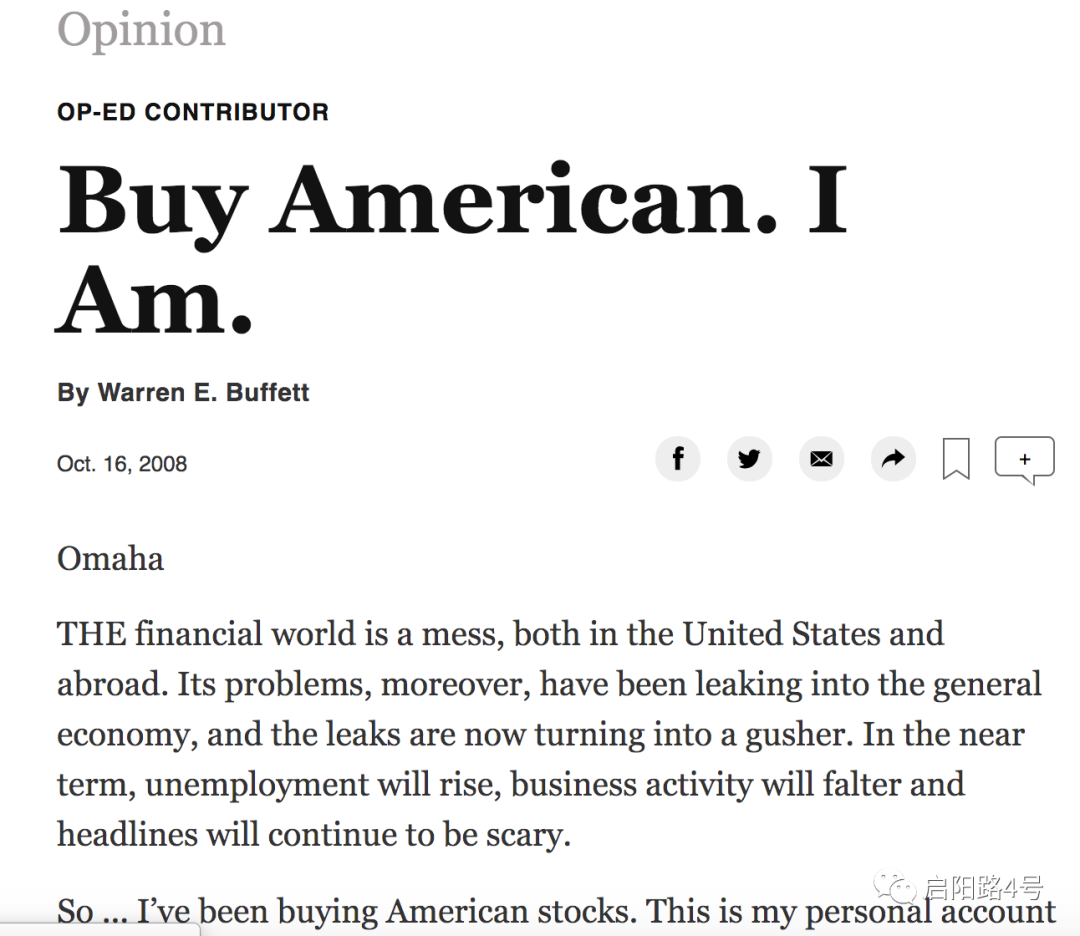Click the word "unemployment" in the article
Viewport: 1080px width, 936px height.
click(x=254, y=784)
